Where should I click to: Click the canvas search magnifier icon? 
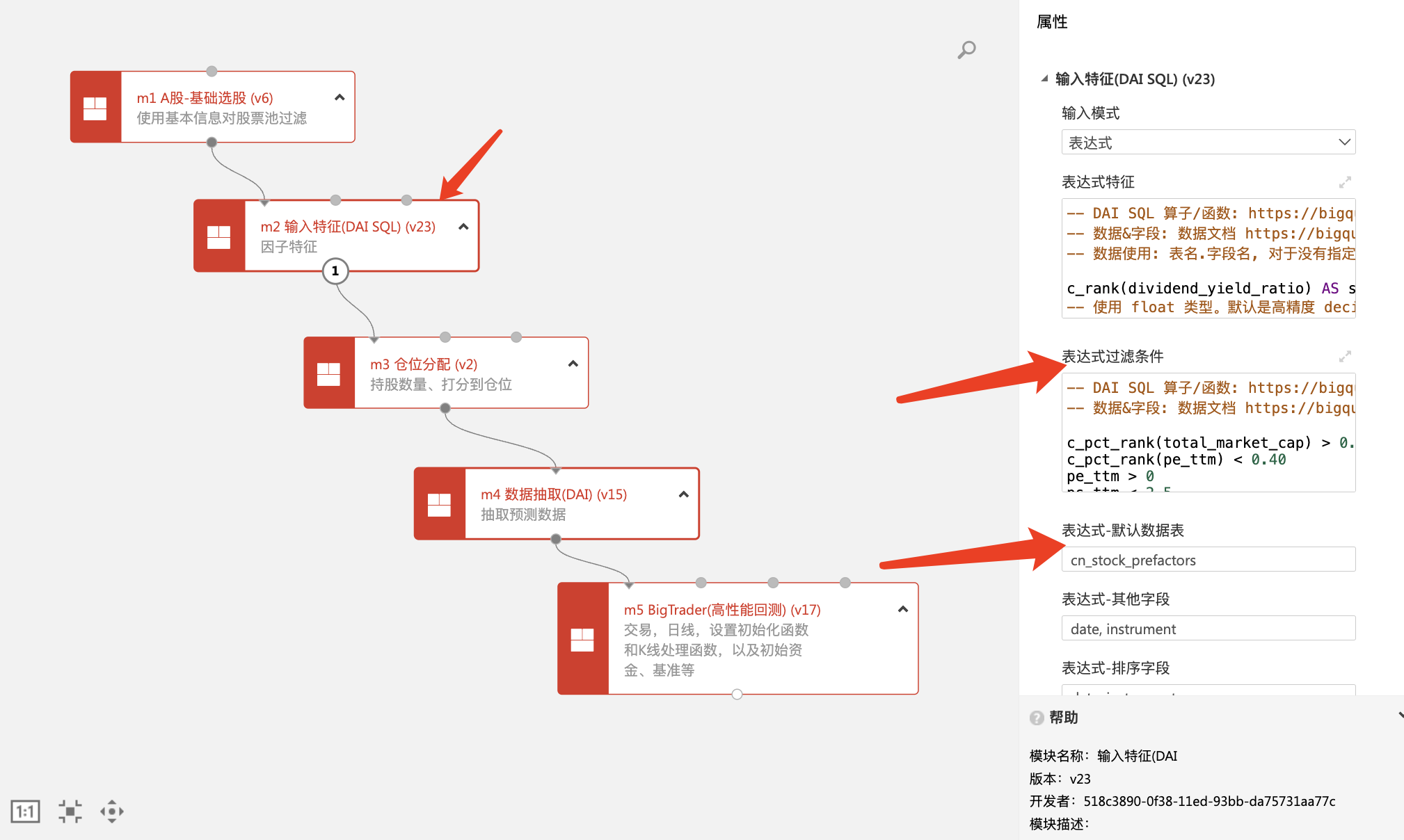click(966, 50)
